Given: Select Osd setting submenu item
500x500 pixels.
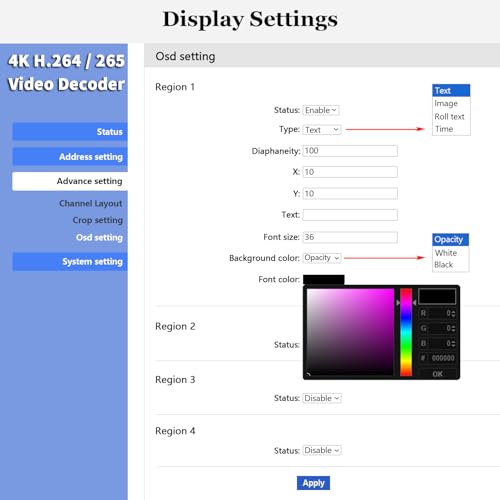Looking at the screenshot, I should (x=99, y=237).
